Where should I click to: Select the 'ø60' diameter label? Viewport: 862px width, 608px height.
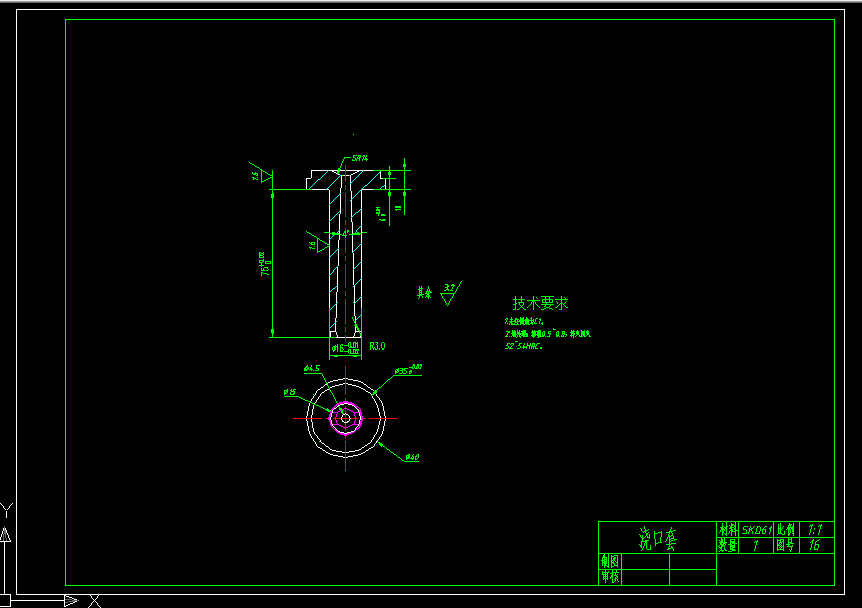tap(412, 457)
